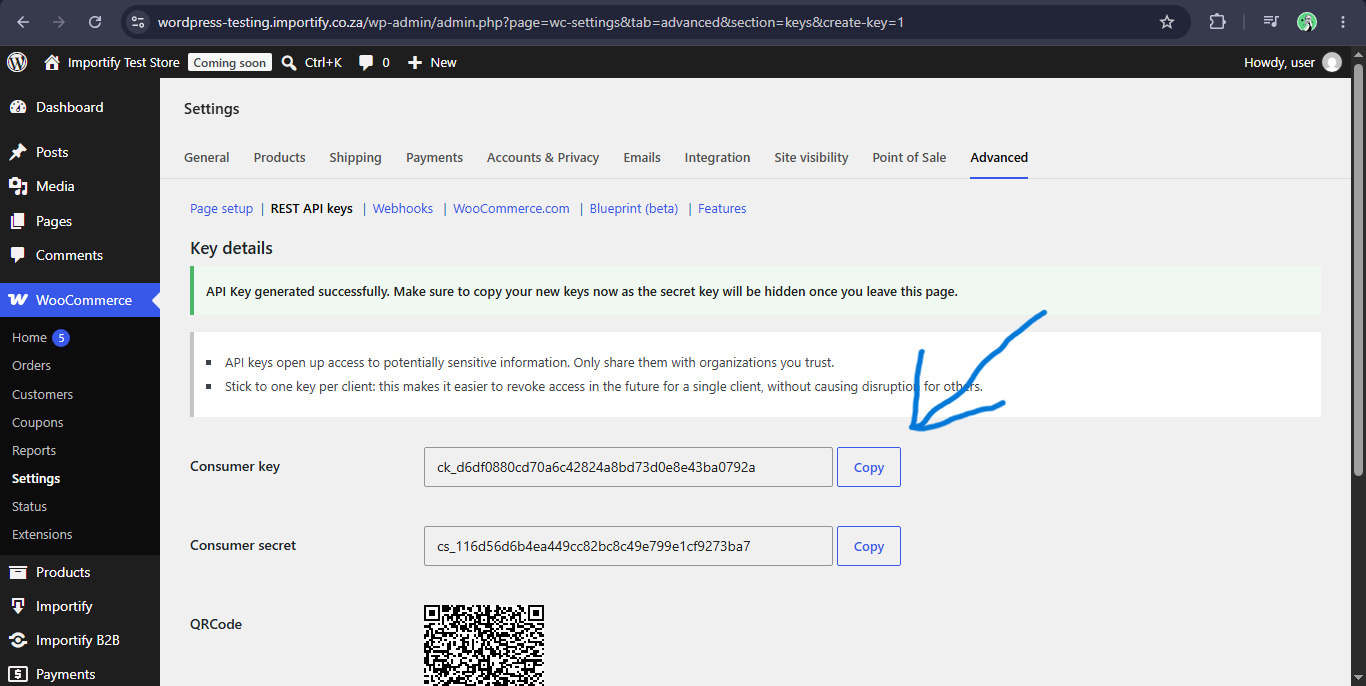This screenshot has height=686, width=1366.
Task: Visit Importify Test Store home icon
Action: [52, 62]
